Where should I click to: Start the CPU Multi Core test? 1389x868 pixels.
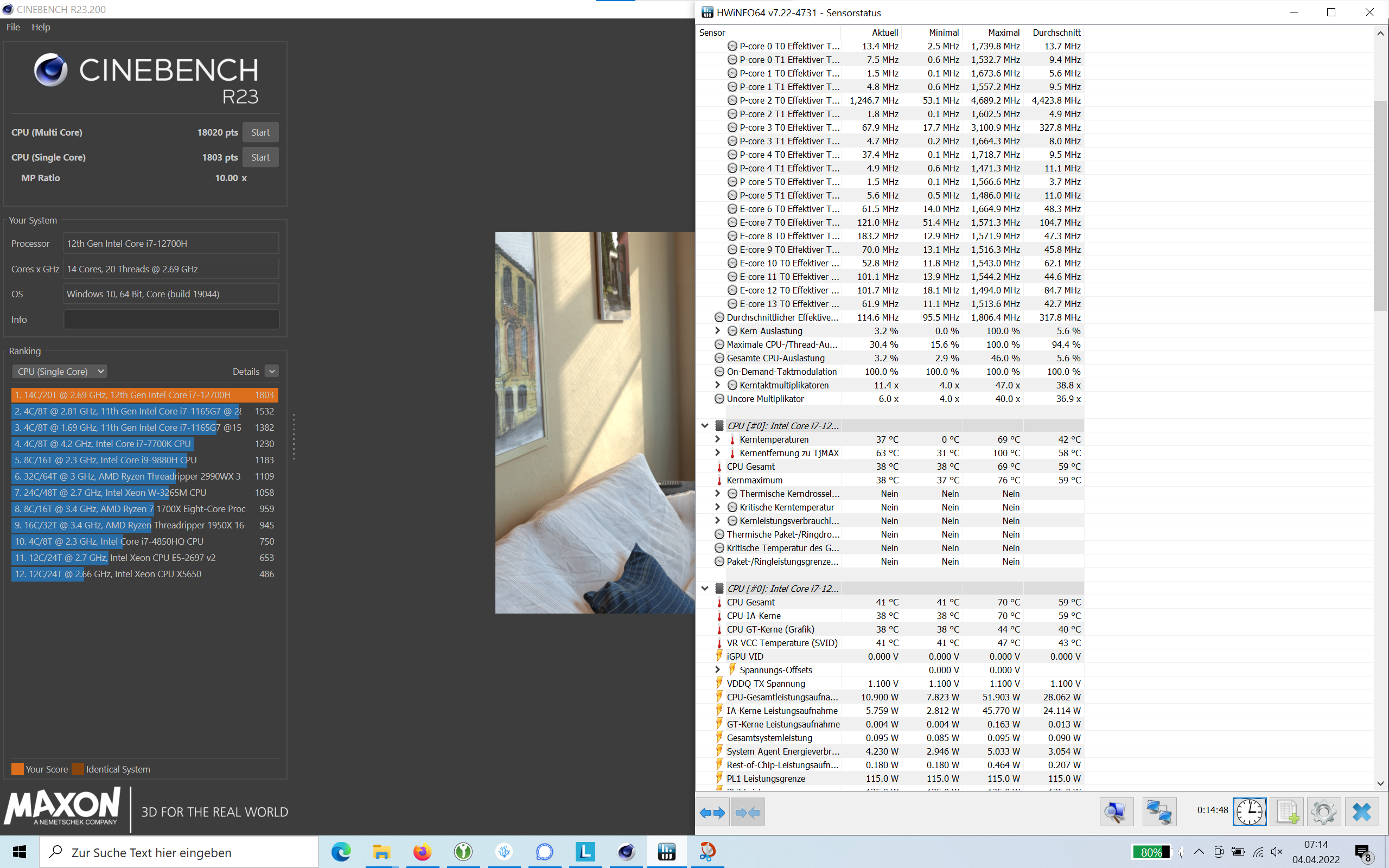click(260, 132)
